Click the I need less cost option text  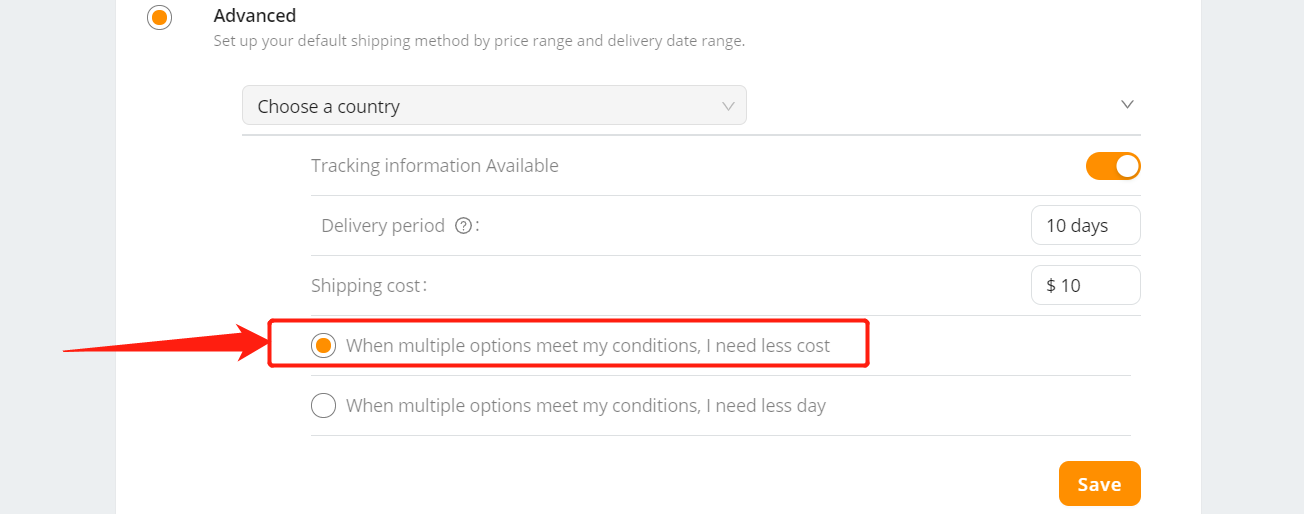point(588,346)
